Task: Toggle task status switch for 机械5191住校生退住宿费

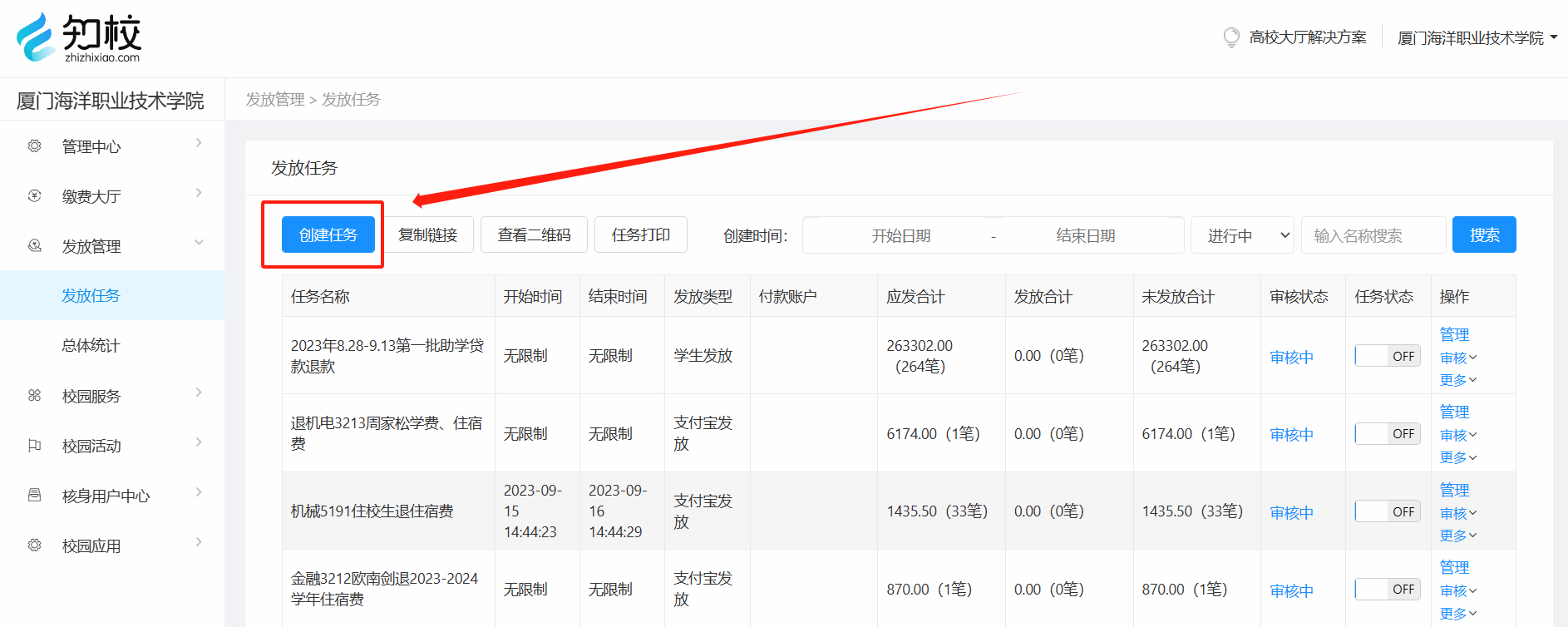Action: (x=1387, y=511)
